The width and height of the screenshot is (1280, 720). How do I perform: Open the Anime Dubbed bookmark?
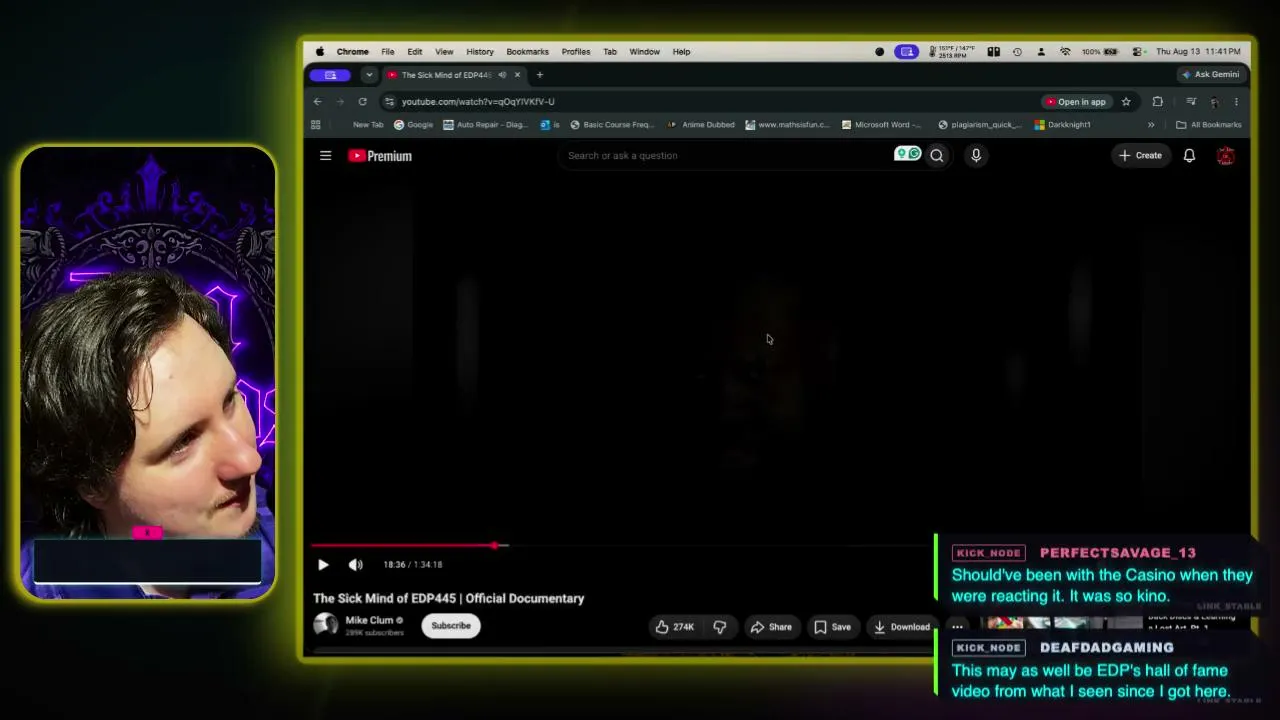point(701,125)
